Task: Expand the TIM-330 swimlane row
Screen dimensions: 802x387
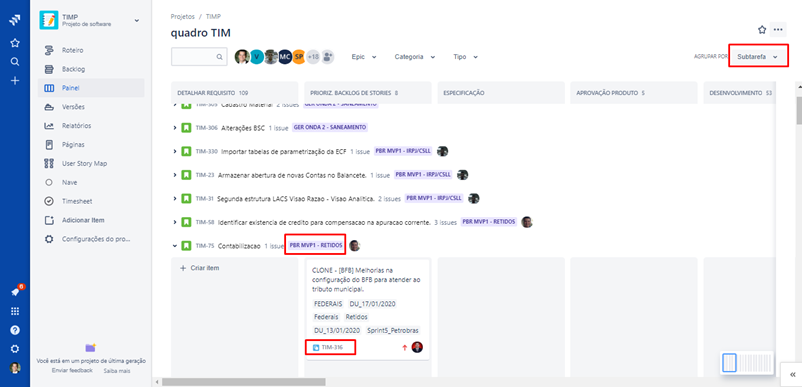Action: pyautogui.click(x=175, y=151)
